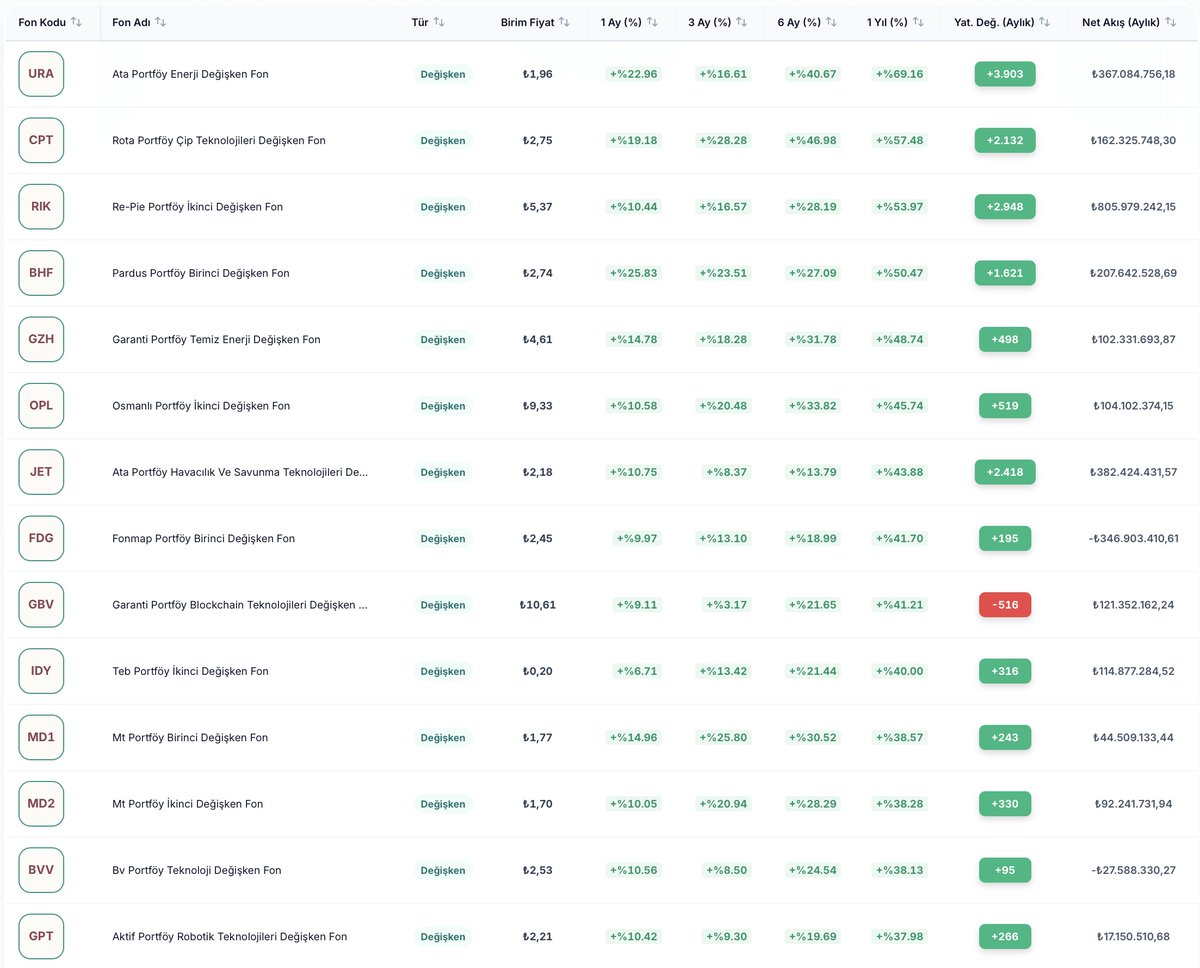Click the +2.132 investor change badge
This screenshot has width=1200, height=968.
click(x=1005, y=140)
